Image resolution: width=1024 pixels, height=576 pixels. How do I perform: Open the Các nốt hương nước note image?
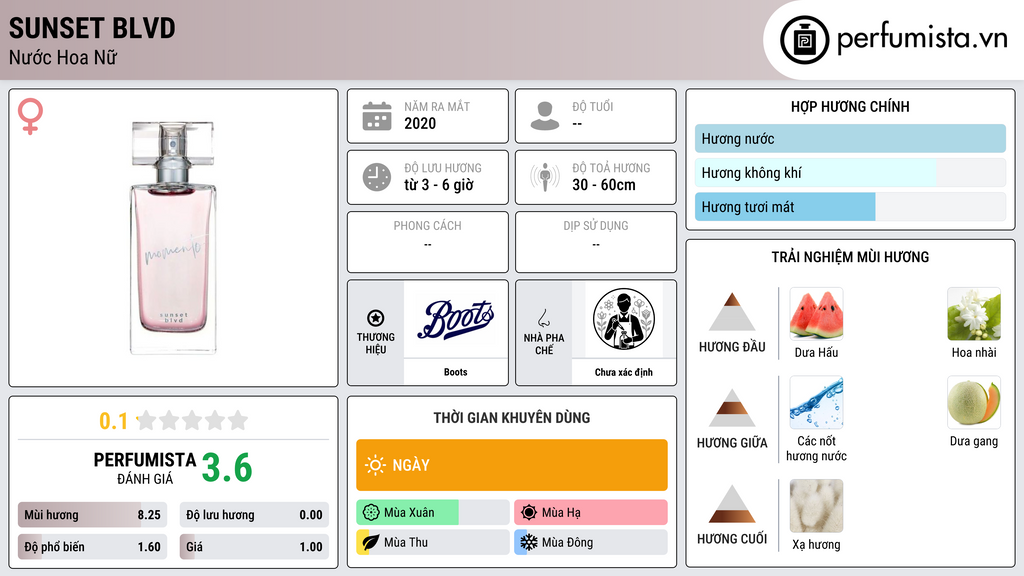click(816, 402)
